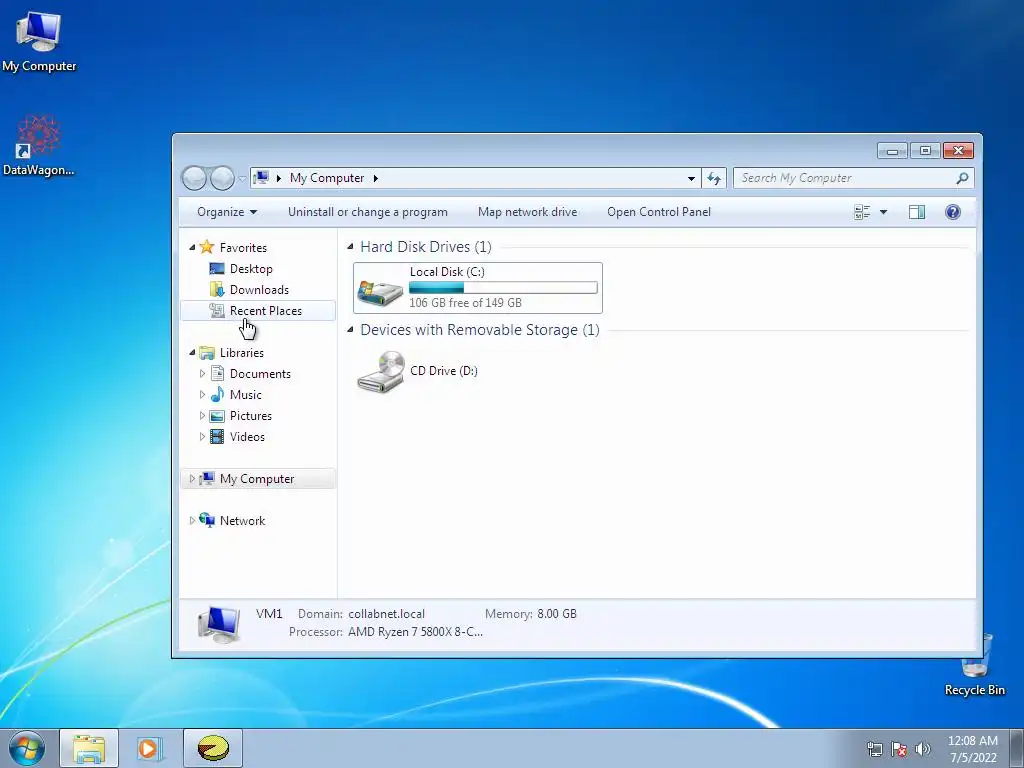Click the Forward navigation arrow button
Viewport: 1024px width, 768px height.
pyautogui.click(x=222, y=178)
